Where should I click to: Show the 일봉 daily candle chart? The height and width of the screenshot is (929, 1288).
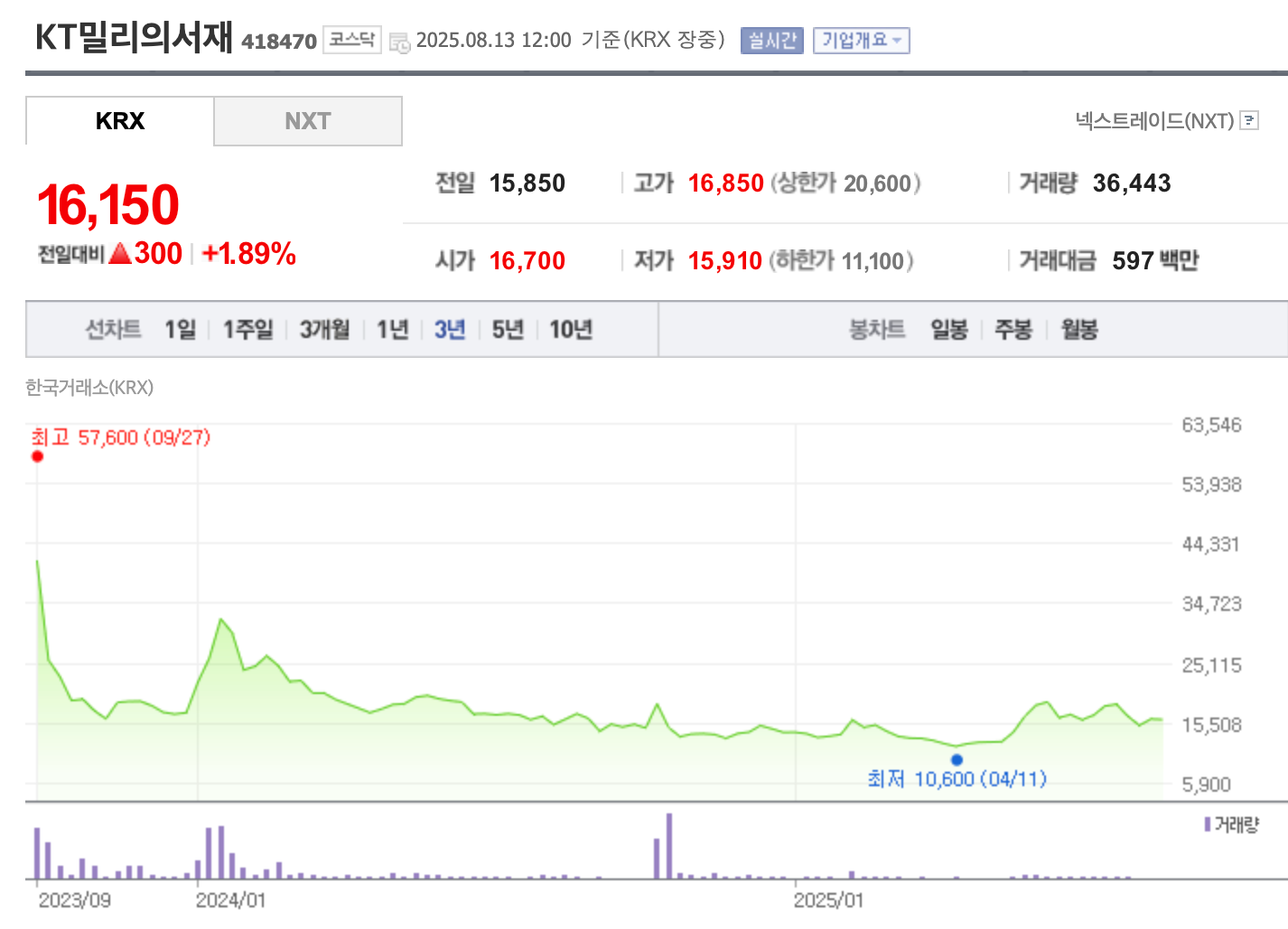pyautogui.click(x=949, y=330)
